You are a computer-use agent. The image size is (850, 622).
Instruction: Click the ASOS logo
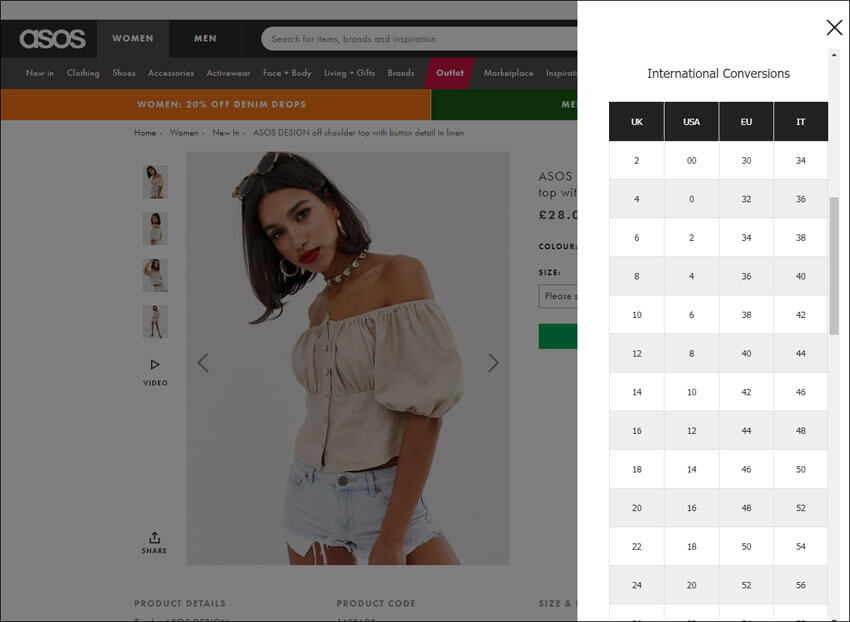(53, 39)
